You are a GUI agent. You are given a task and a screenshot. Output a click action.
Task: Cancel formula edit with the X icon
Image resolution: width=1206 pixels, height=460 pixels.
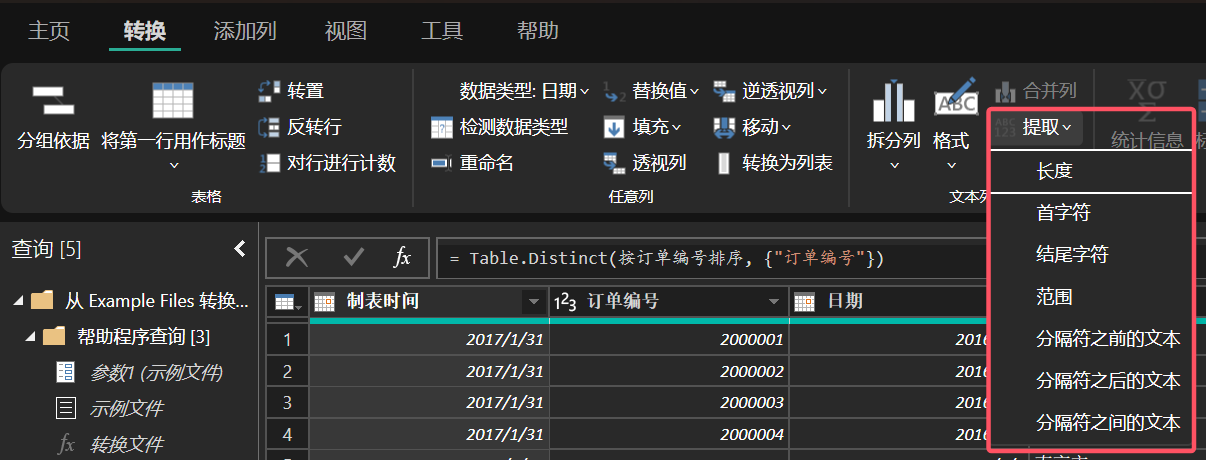[297, 258]
